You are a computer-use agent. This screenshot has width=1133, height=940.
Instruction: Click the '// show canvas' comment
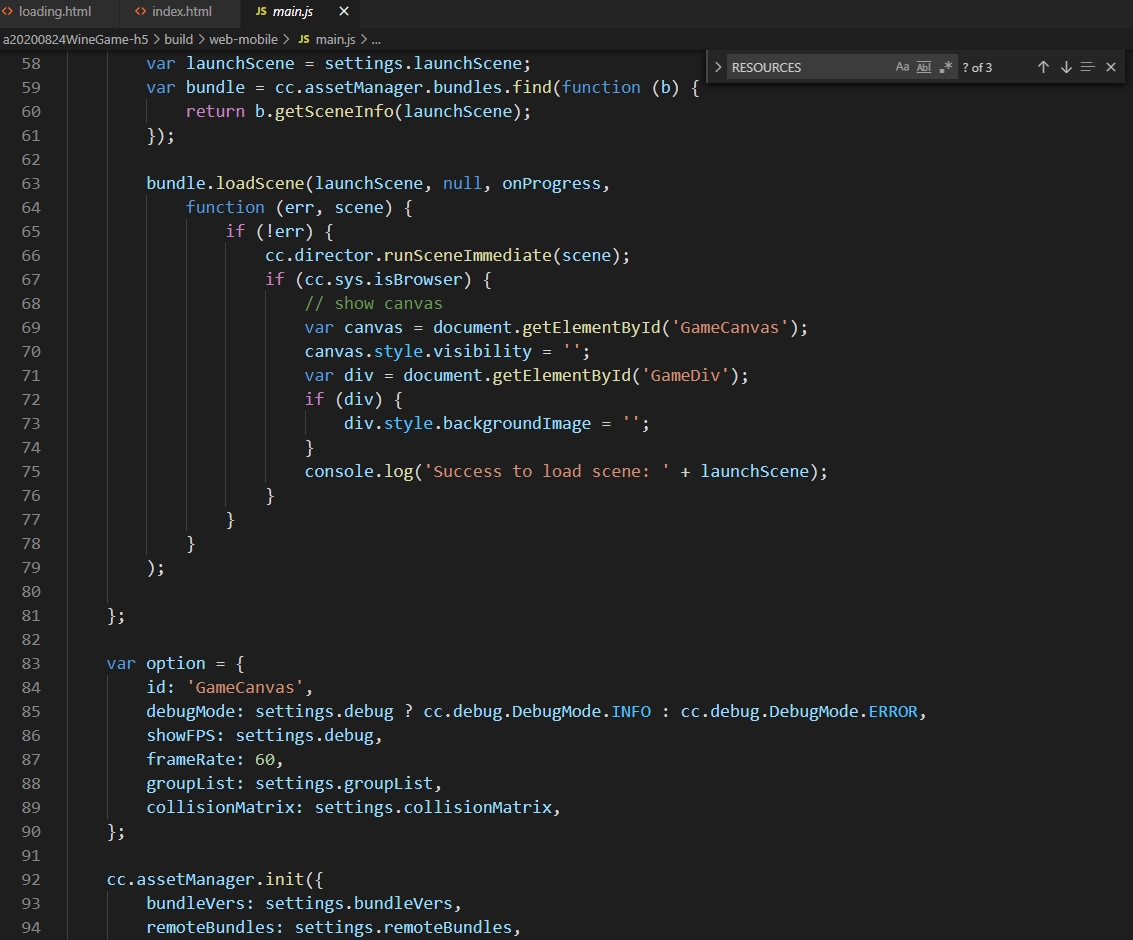pyautogui.click(x=374, y=303)
